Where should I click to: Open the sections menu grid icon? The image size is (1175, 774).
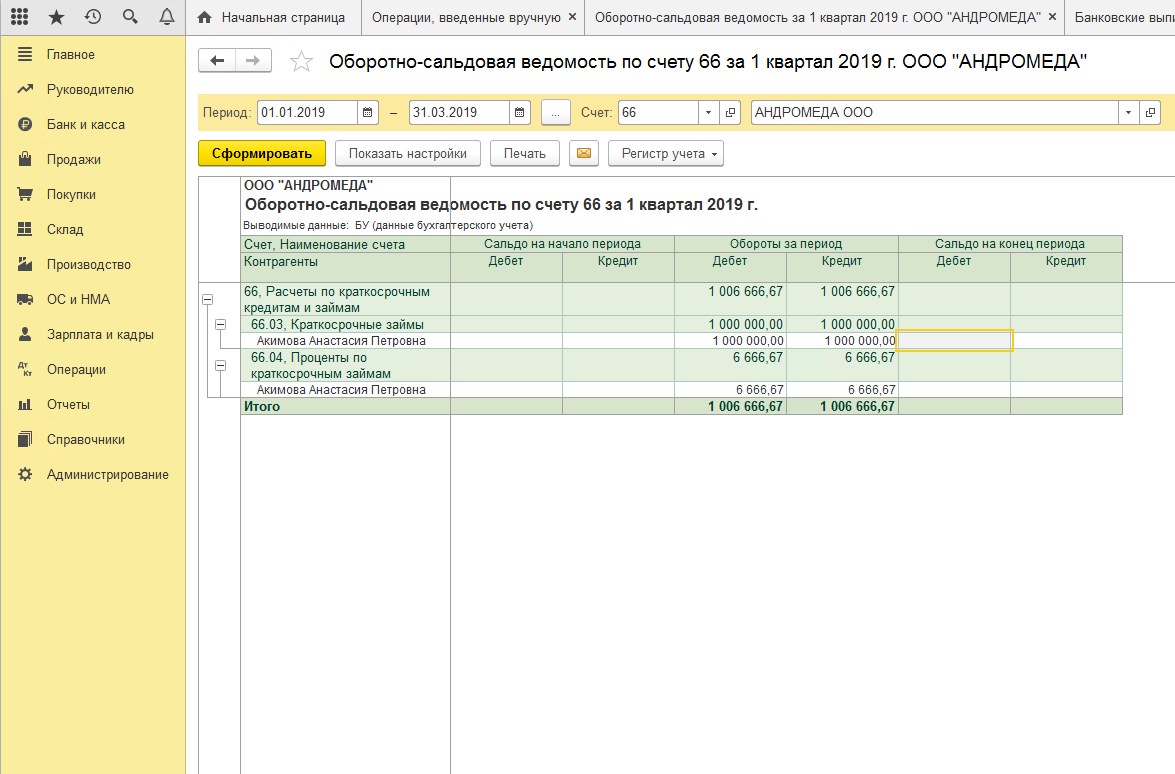(19, 16)
